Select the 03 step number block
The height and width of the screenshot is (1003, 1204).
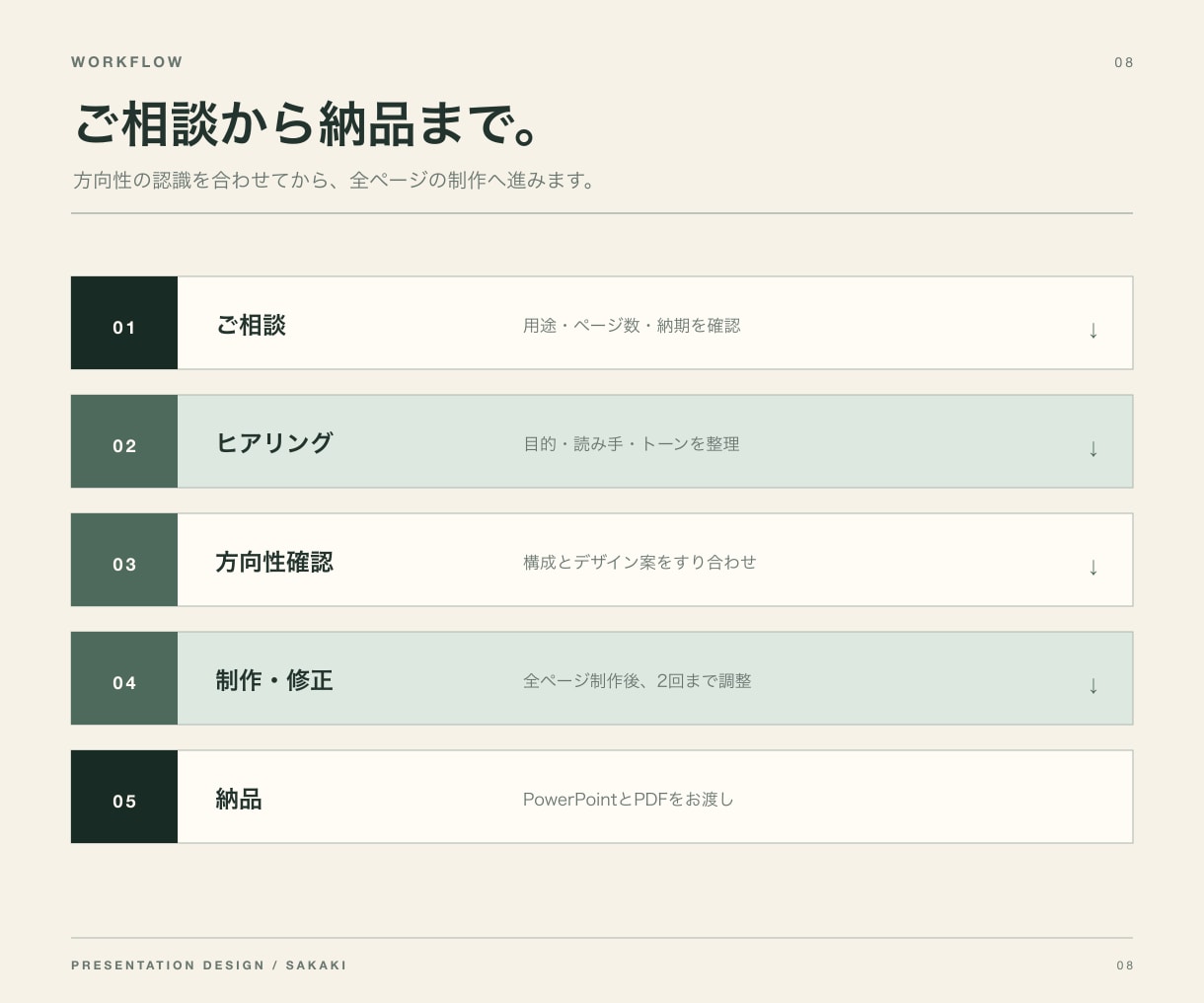click(124, 560)
